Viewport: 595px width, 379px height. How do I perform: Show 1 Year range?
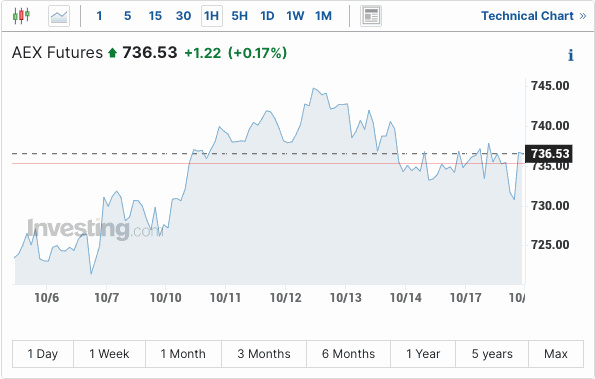tap(423, 354)
